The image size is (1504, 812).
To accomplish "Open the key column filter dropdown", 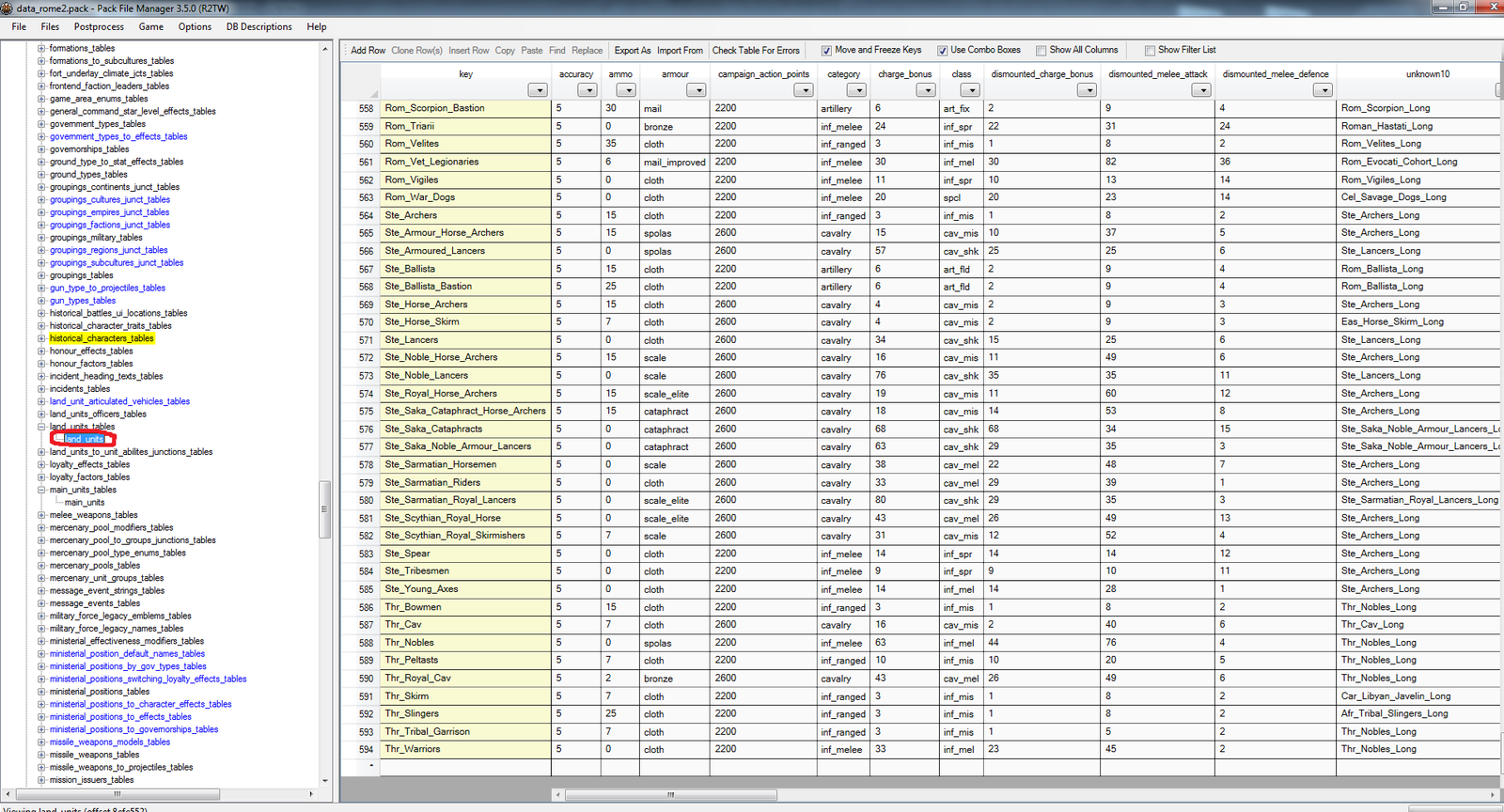I will pyautogui.click(x=538, y=90).
